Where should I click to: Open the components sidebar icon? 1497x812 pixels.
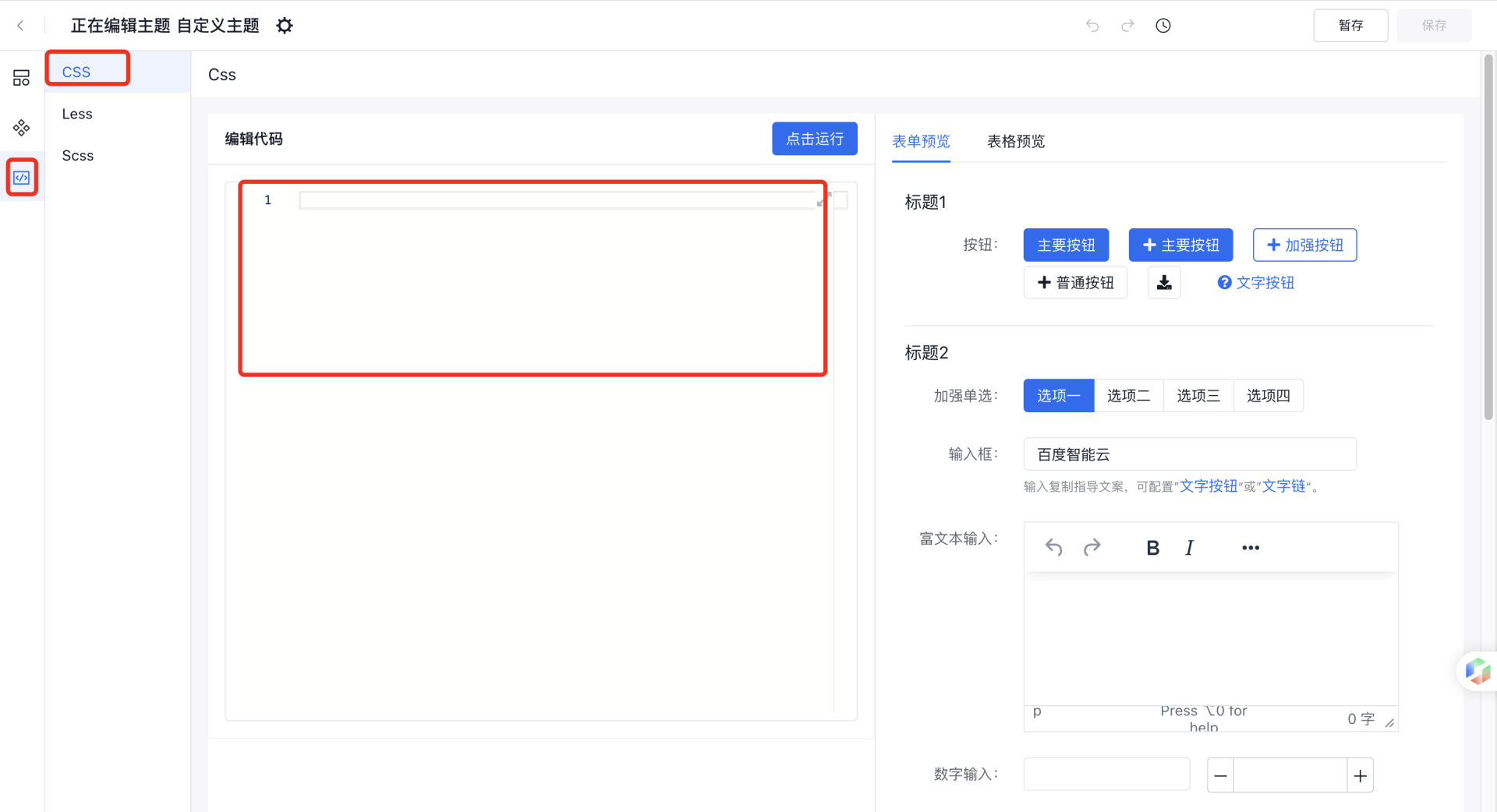21,128
